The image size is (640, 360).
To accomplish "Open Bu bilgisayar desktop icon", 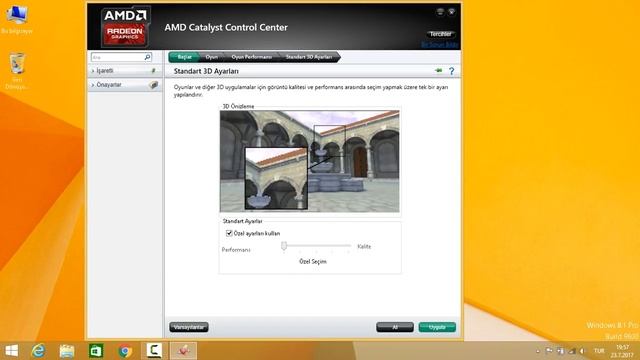I will 17,20.
